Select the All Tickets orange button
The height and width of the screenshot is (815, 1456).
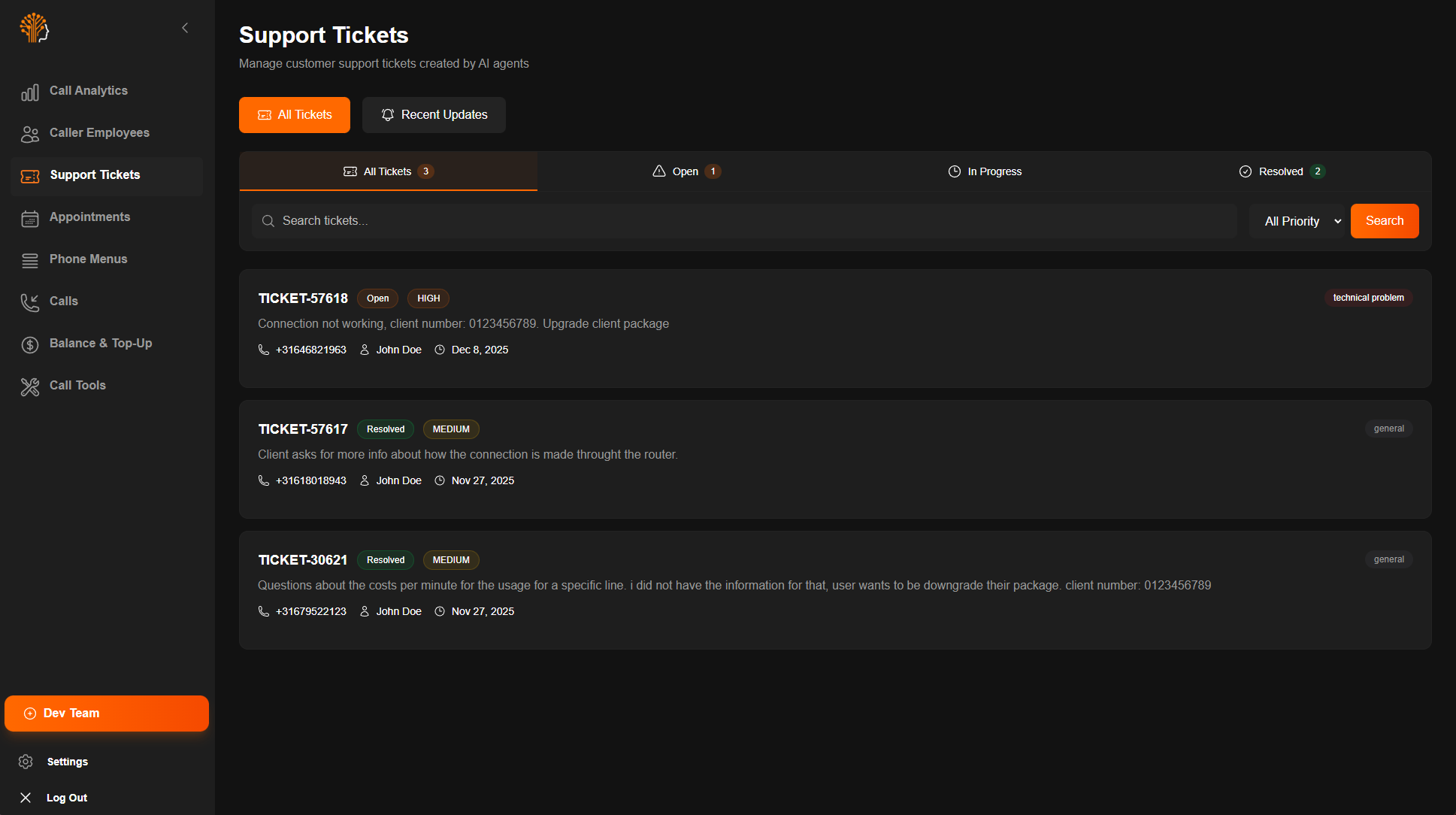(x=295, y=115)
